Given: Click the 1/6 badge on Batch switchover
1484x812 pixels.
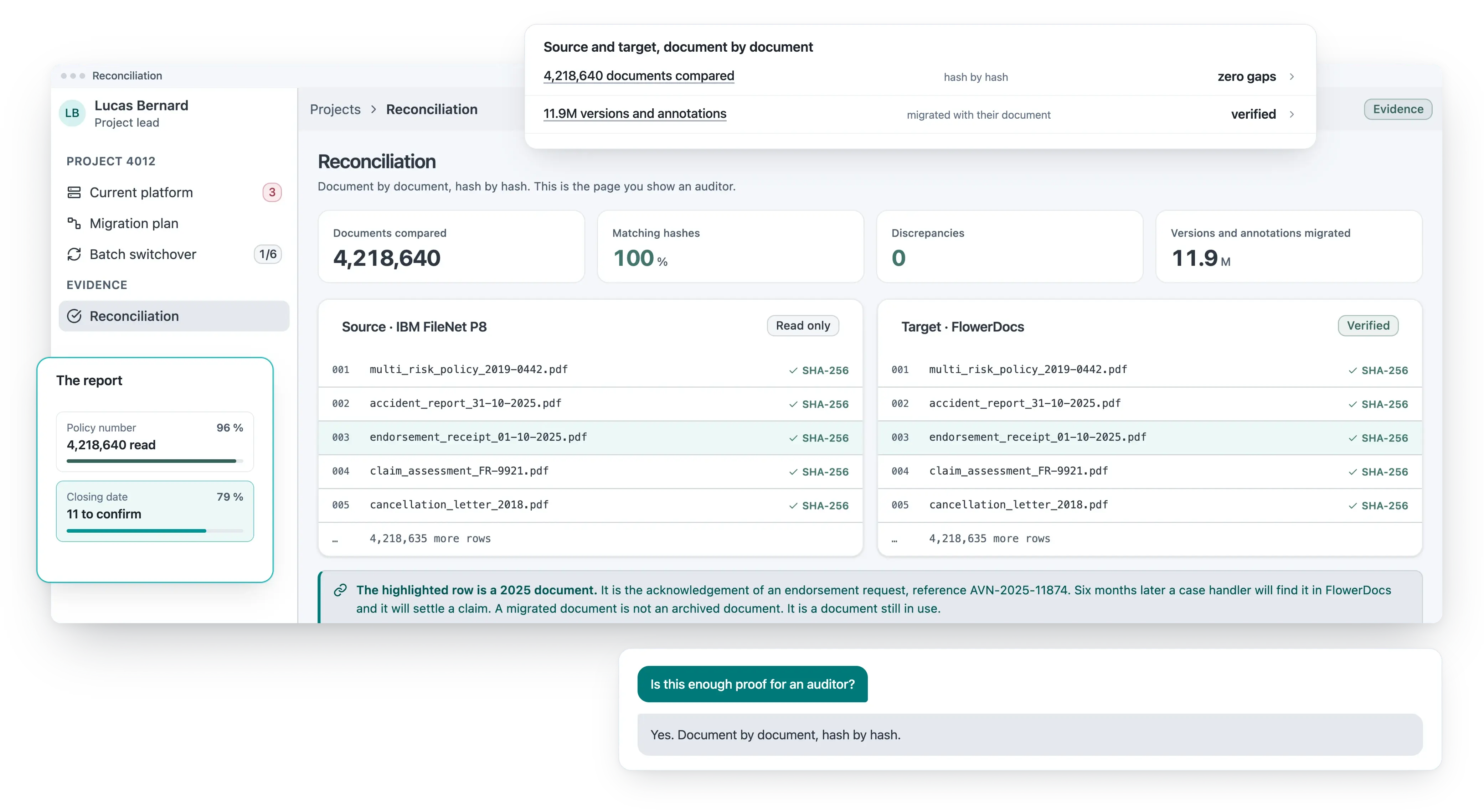Looking at the screenshot, I should click(267, 254).
